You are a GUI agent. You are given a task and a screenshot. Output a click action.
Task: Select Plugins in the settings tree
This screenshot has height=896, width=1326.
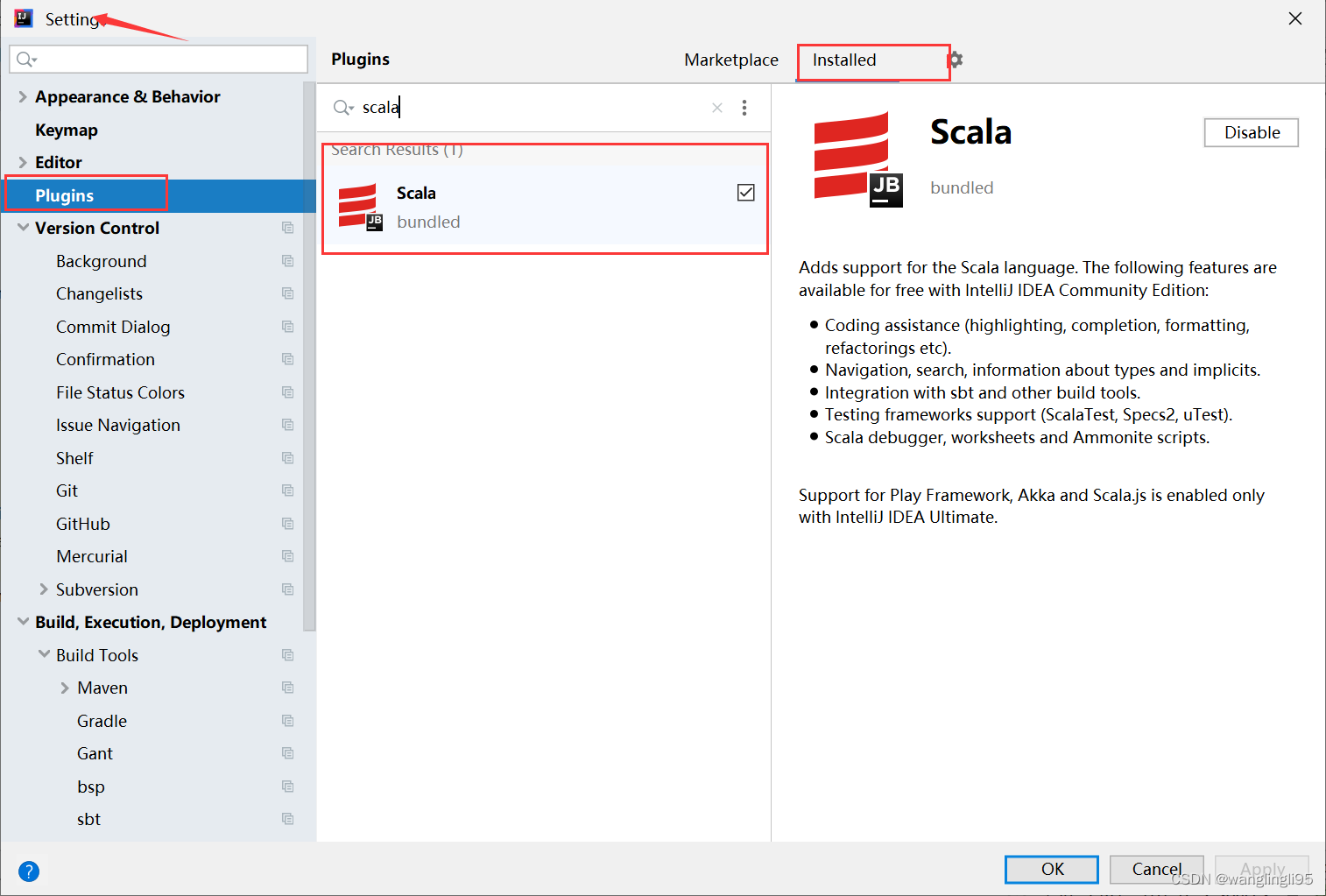click(158, 195)
